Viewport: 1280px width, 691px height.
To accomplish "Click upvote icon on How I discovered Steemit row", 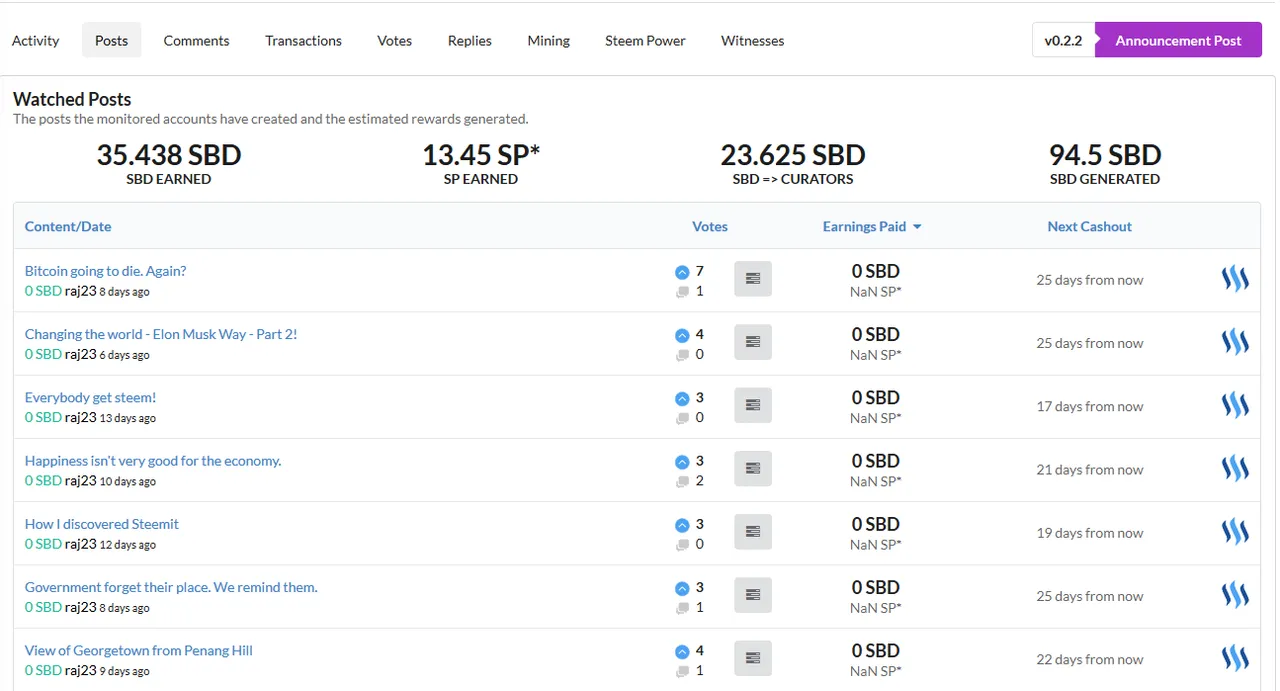I will (682, 524).
